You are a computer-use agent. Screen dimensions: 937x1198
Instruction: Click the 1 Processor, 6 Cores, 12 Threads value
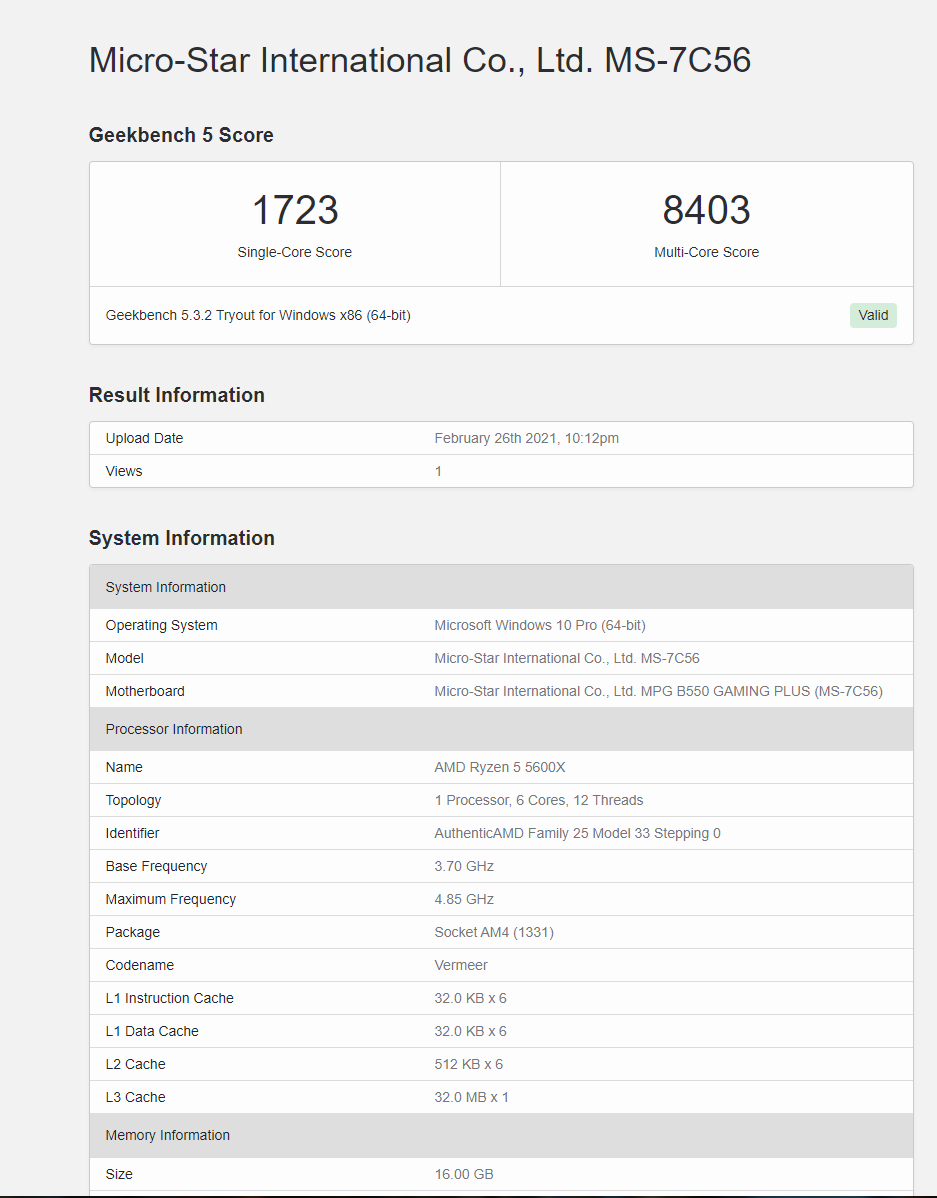tap(539, 800)
